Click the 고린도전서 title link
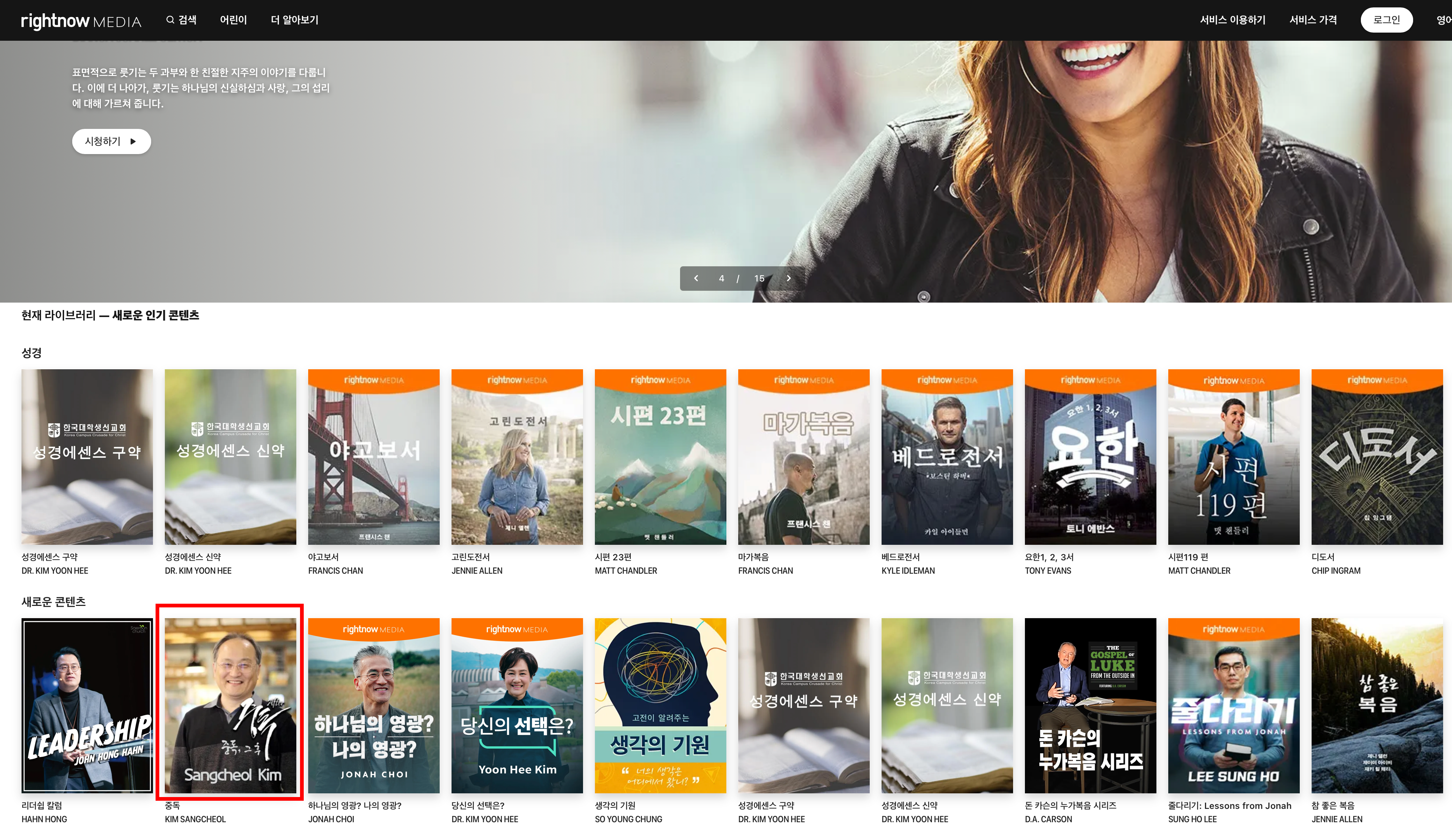 471,557
